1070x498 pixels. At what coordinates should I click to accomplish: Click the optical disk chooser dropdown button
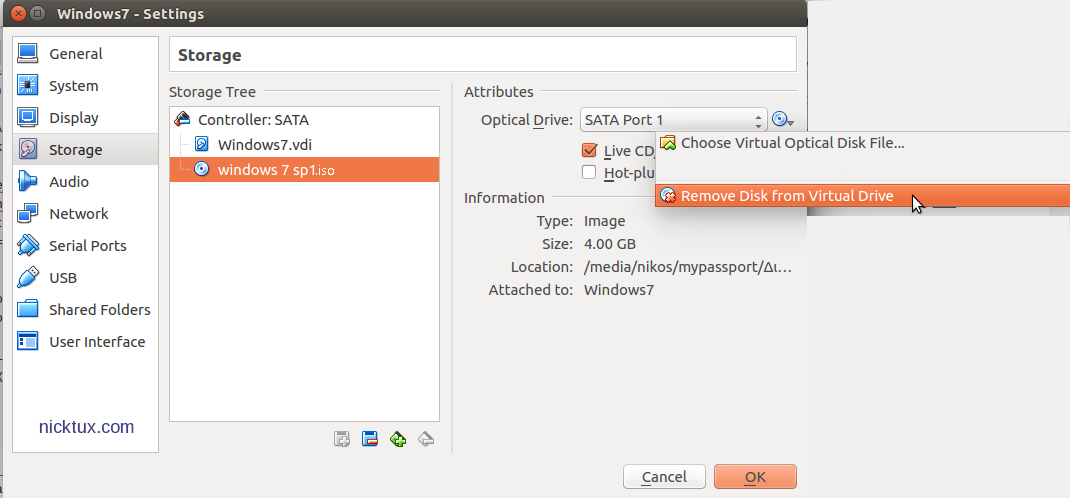click(x=783, y=120)
